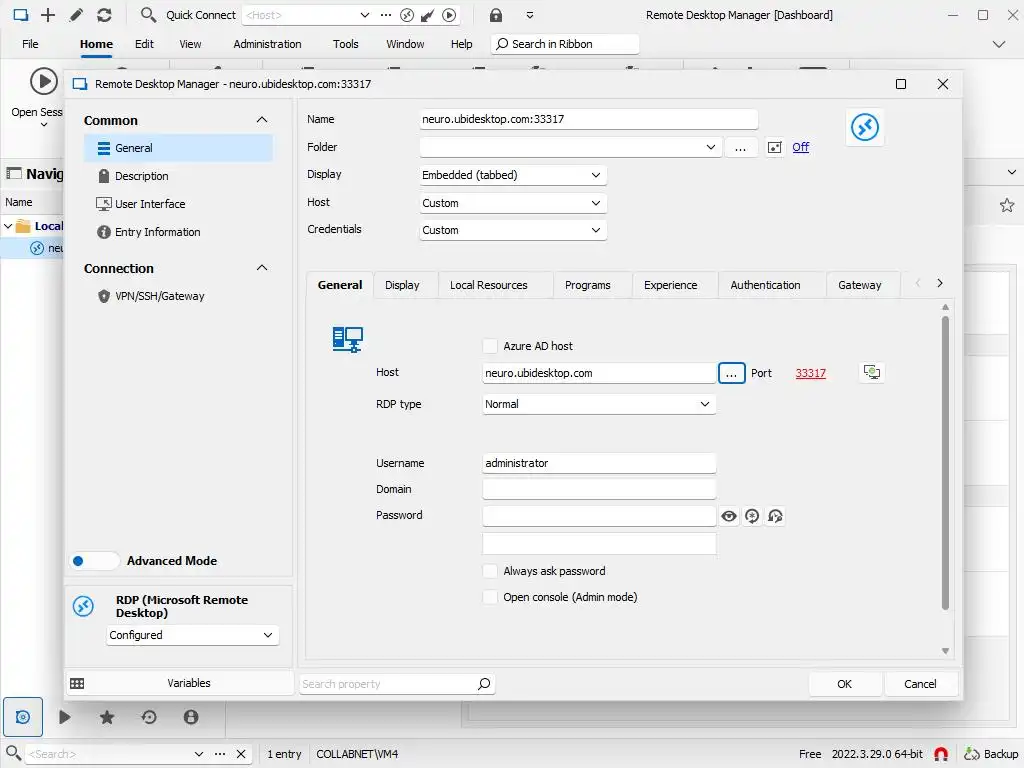The image size is (1024, 768).
Task: Click the recent history icon in bottom bar
Action: point(149,717)
